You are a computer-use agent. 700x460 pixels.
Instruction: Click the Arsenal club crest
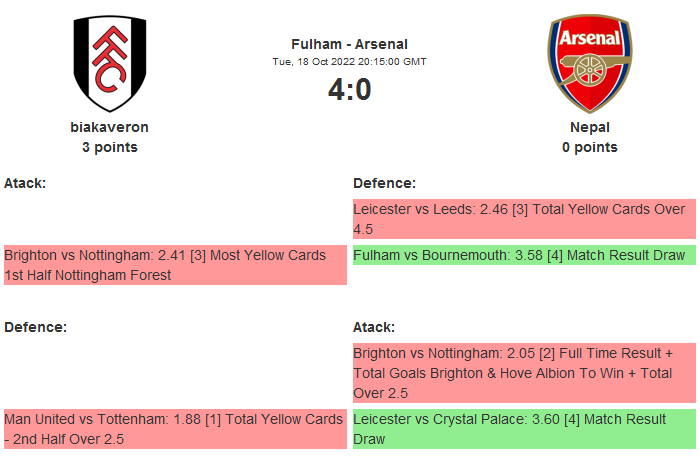[589, 63]
